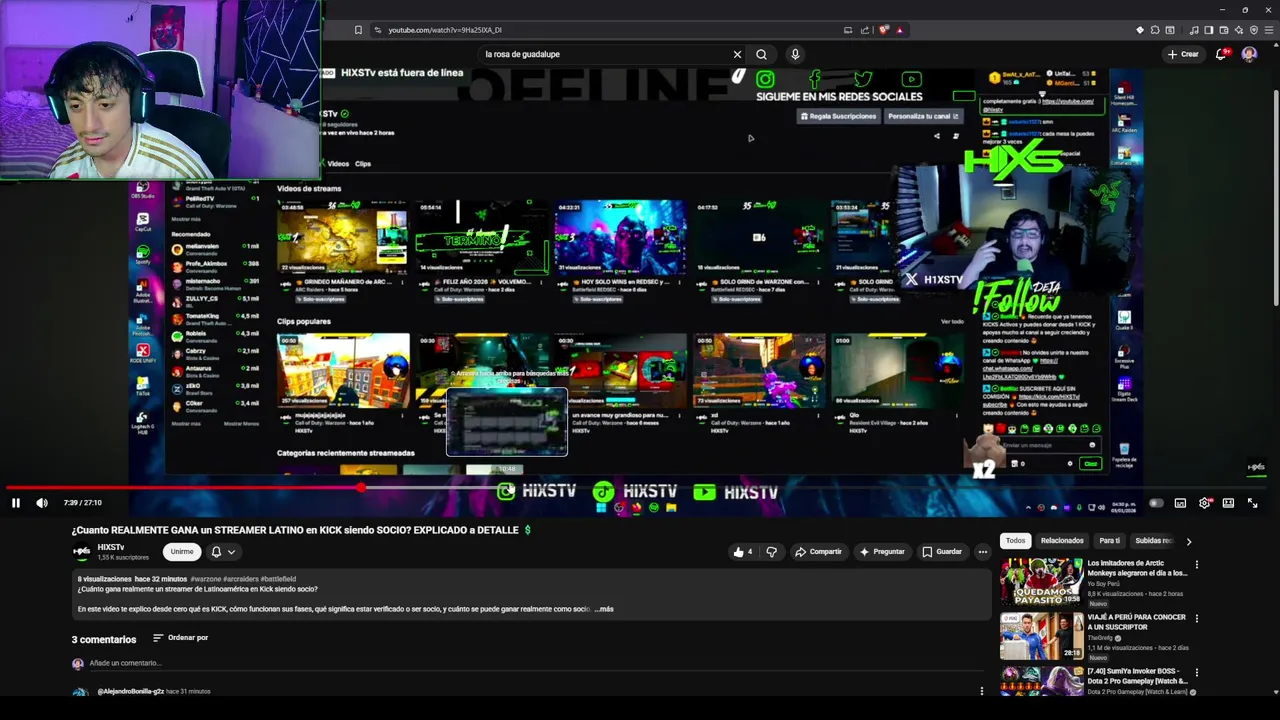Click the #arcraiders hashtag
This screenshot has height=720, width=1280.
click(241, 579)
